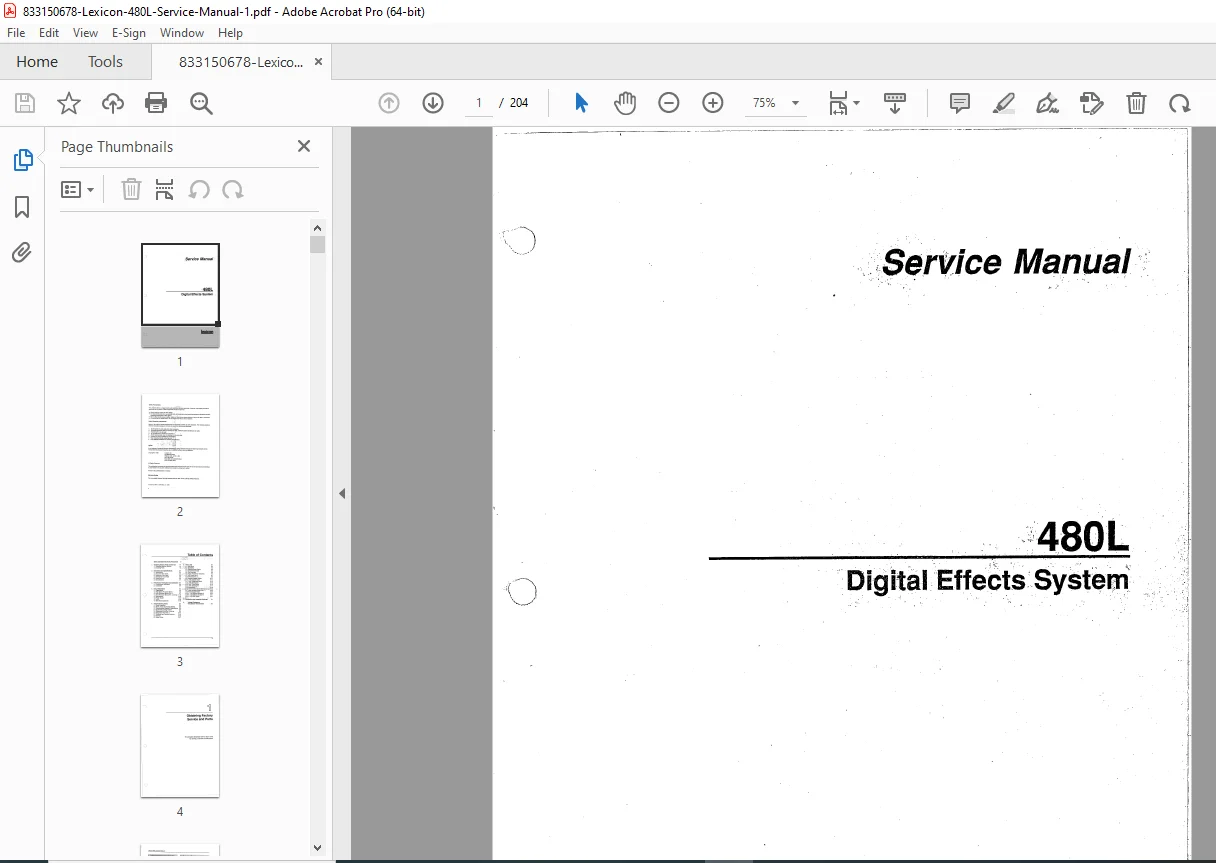The height and width of the screenshot is (863, 1216).
Task: Delete page with trash toolbar icon
Action: pyautogui.click(x=1136, y=103)
